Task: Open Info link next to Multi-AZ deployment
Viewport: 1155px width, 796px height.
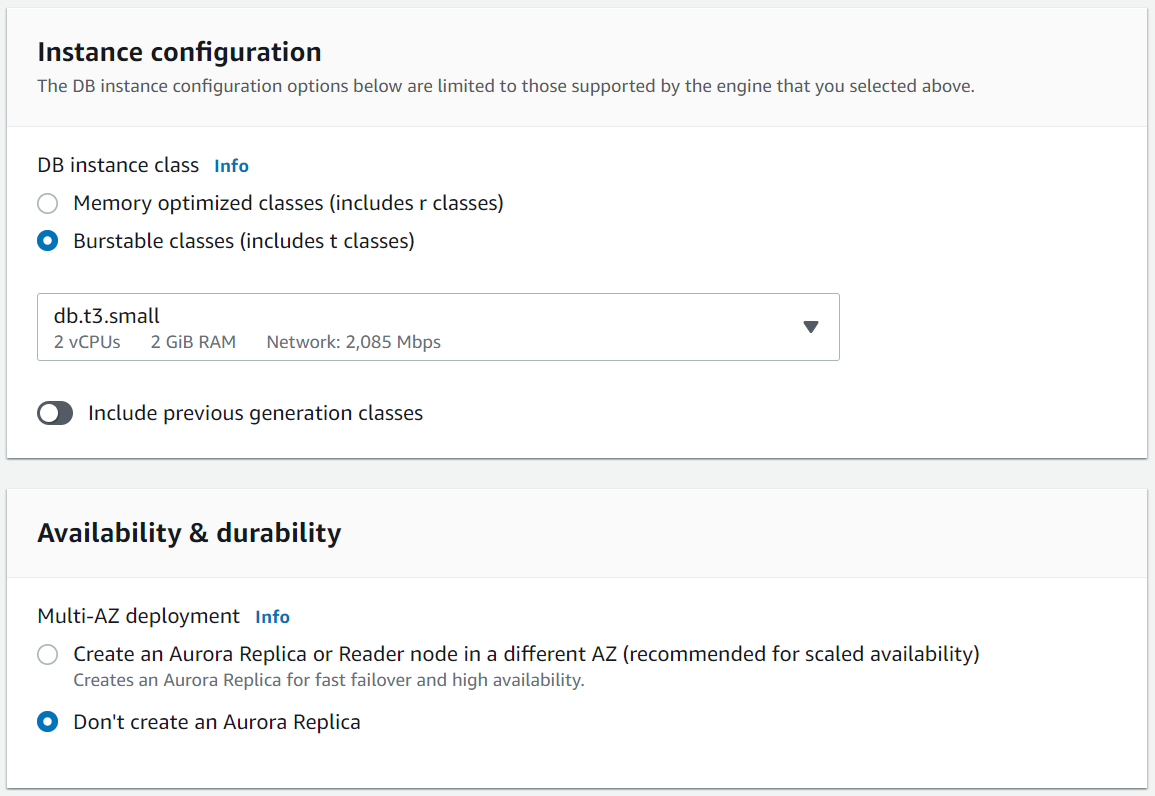Action: pyautogui.click(x=272, y=617)
